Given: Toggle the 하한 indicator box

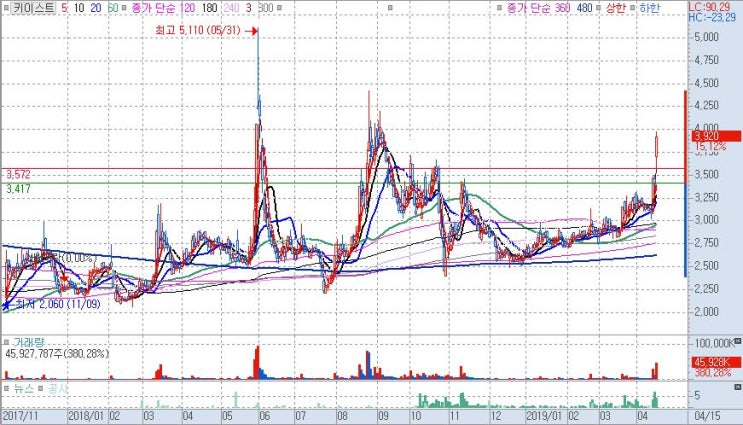Looking at the screenshot, I should 632,8.
